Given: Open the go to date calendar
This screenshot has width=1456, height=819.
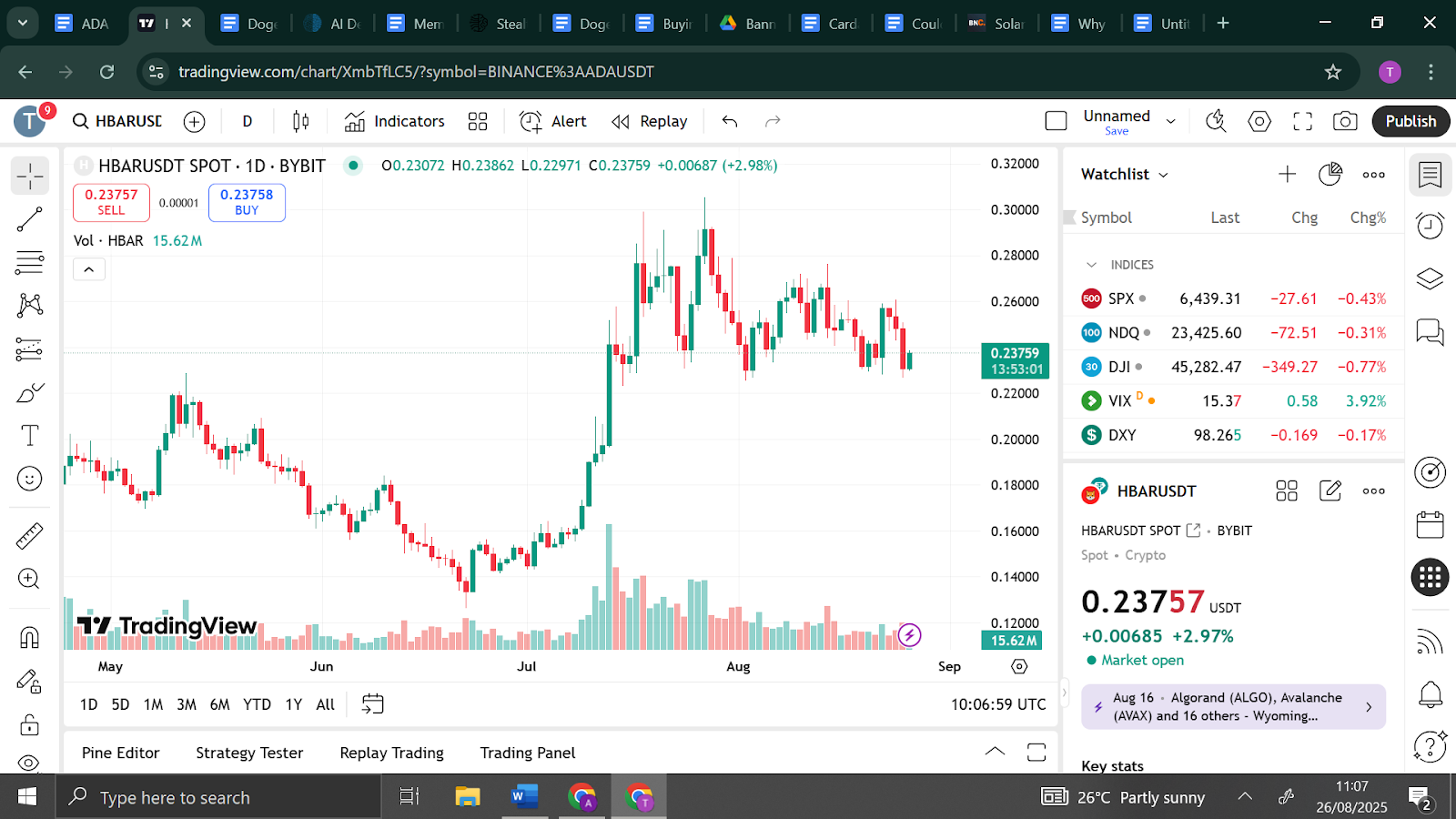Looking at the screenshot, I should pos(373,704).
